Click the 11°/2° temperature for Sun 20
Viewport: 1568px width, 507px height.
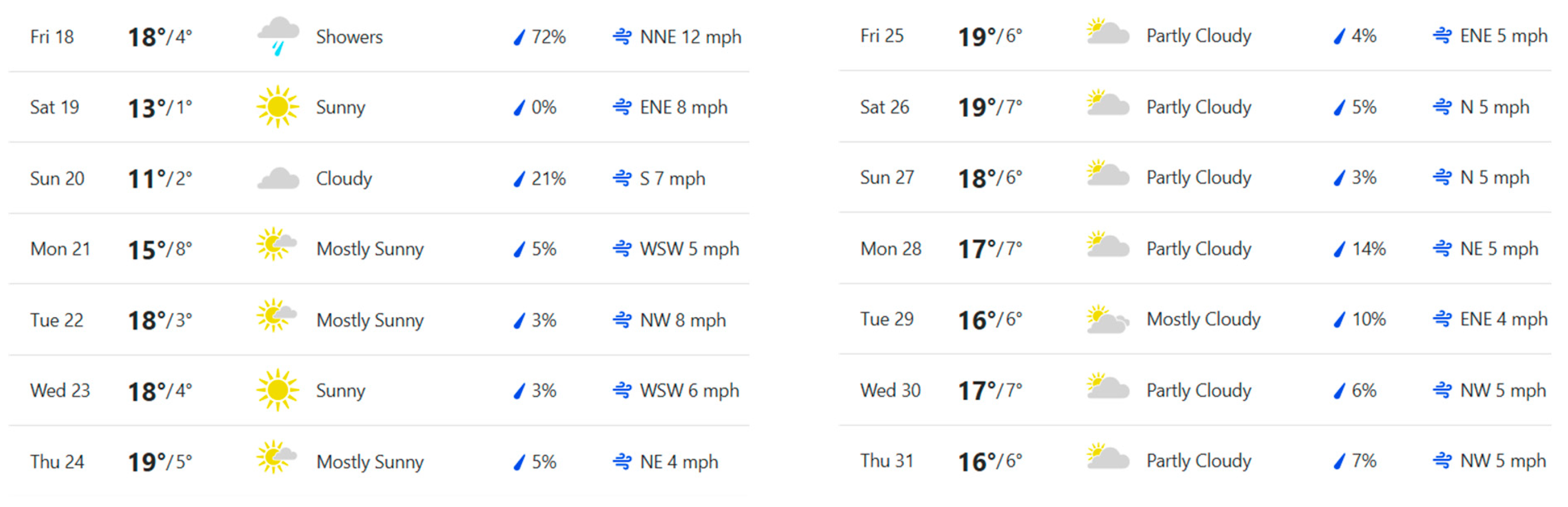(x=159, y=179)
